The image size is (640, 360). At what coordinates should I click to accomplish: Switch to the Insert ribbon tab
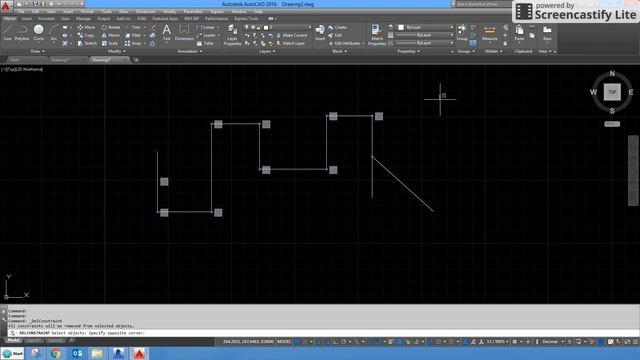click(27, 18)
